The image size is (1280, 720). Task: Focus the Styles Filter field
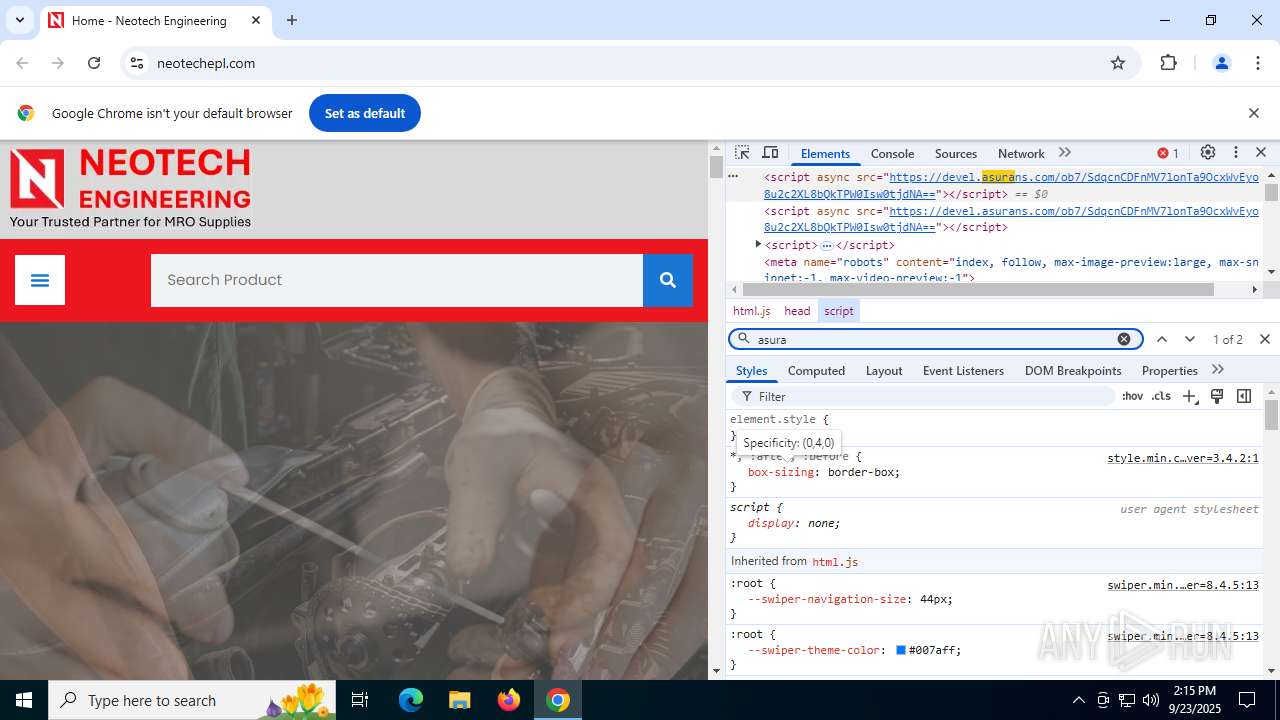(x=924, y=396)
